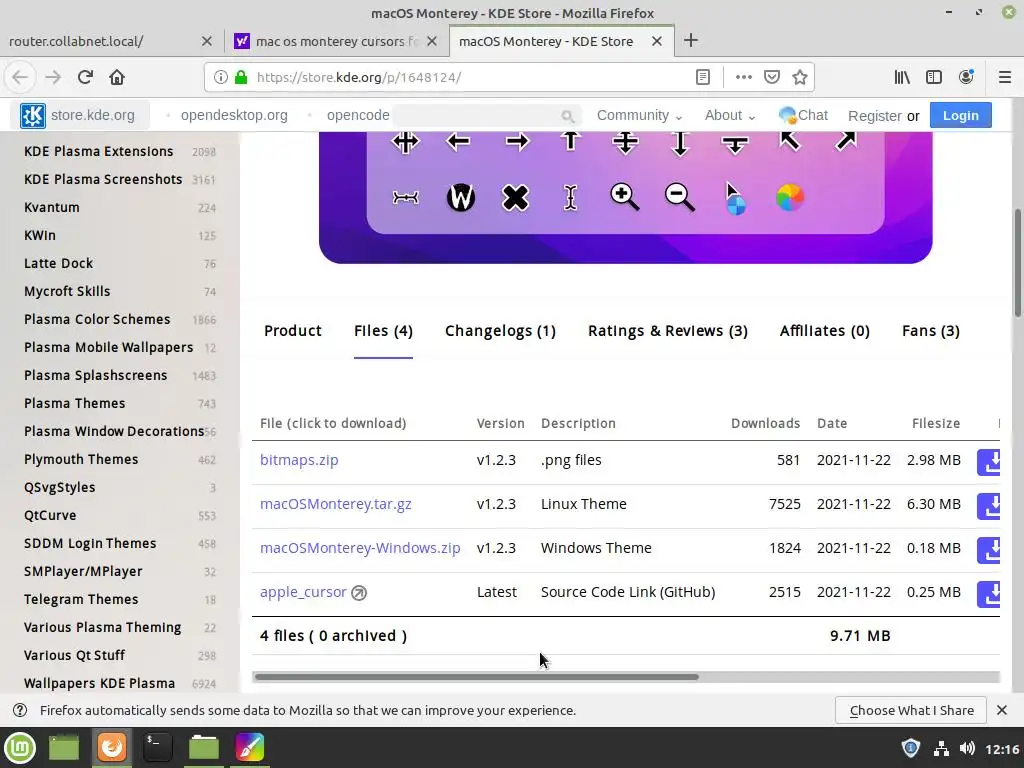Click the KDE logo on store.kde.org
Viewport: 1024px width, 768px height.
point(33,116)
